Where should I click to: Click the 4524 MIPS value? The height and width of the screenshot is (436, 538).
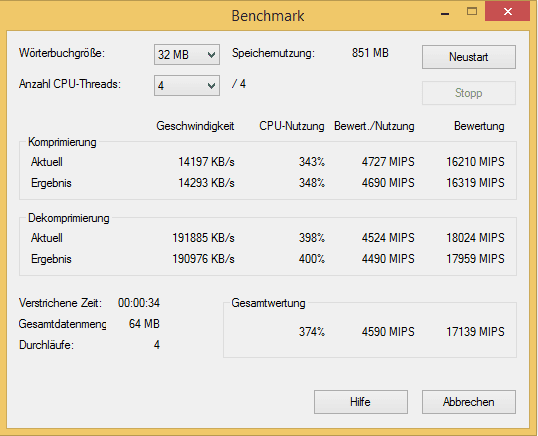(x=388, y=238)
